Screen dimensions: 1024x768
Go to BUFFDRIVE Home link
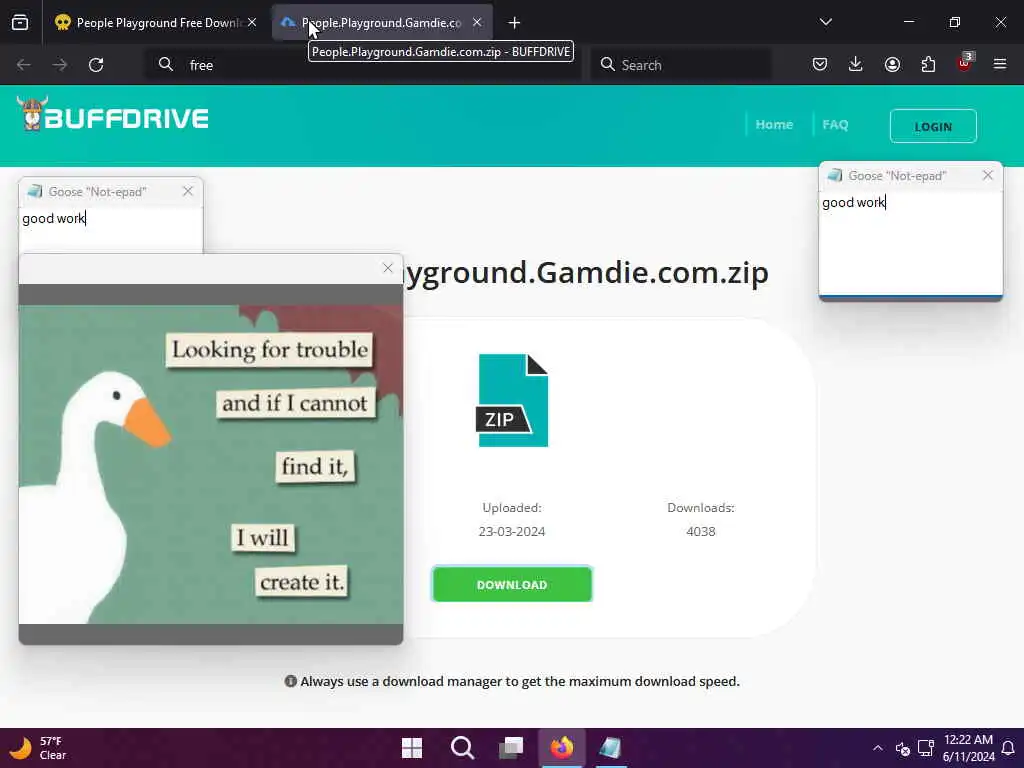coord(774,125)
